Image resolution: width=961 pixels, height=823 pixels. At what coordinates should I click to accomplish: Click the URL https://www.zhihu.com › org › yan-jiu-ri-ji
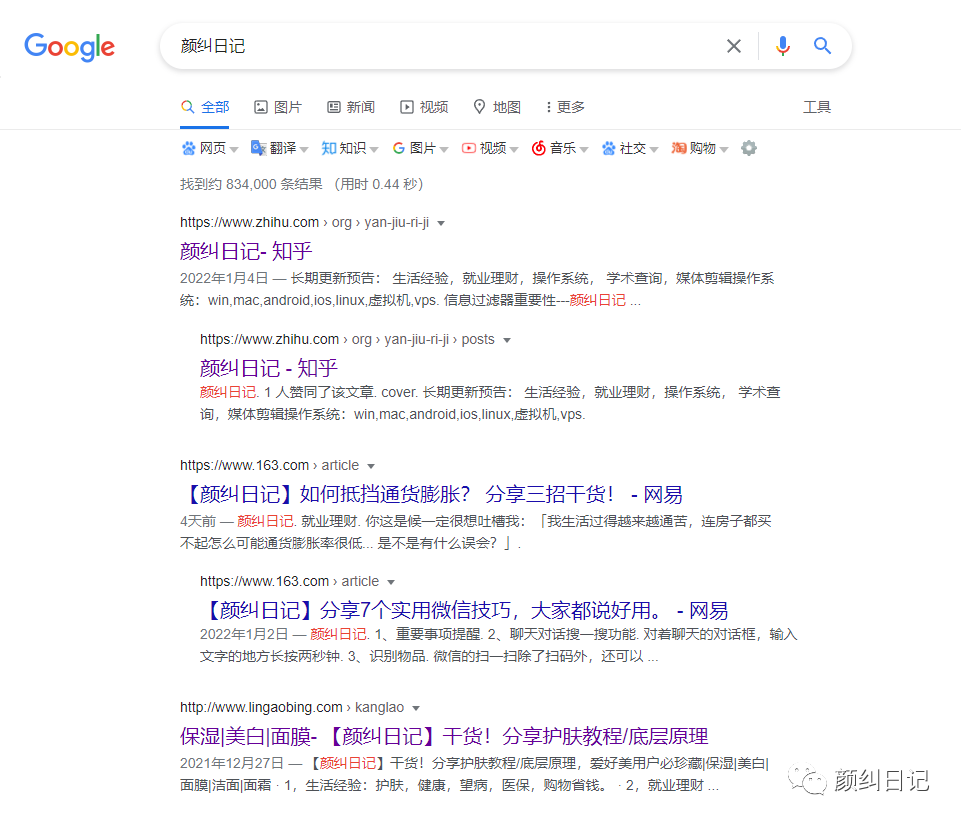(x=305, y=222)
